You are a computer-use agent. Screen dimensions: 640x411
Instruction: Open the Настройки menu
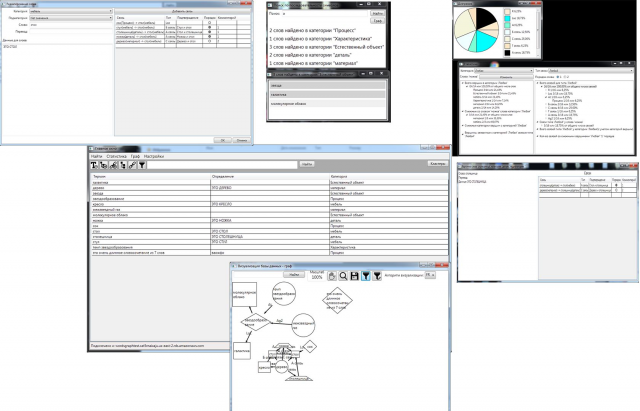point(154,156)
